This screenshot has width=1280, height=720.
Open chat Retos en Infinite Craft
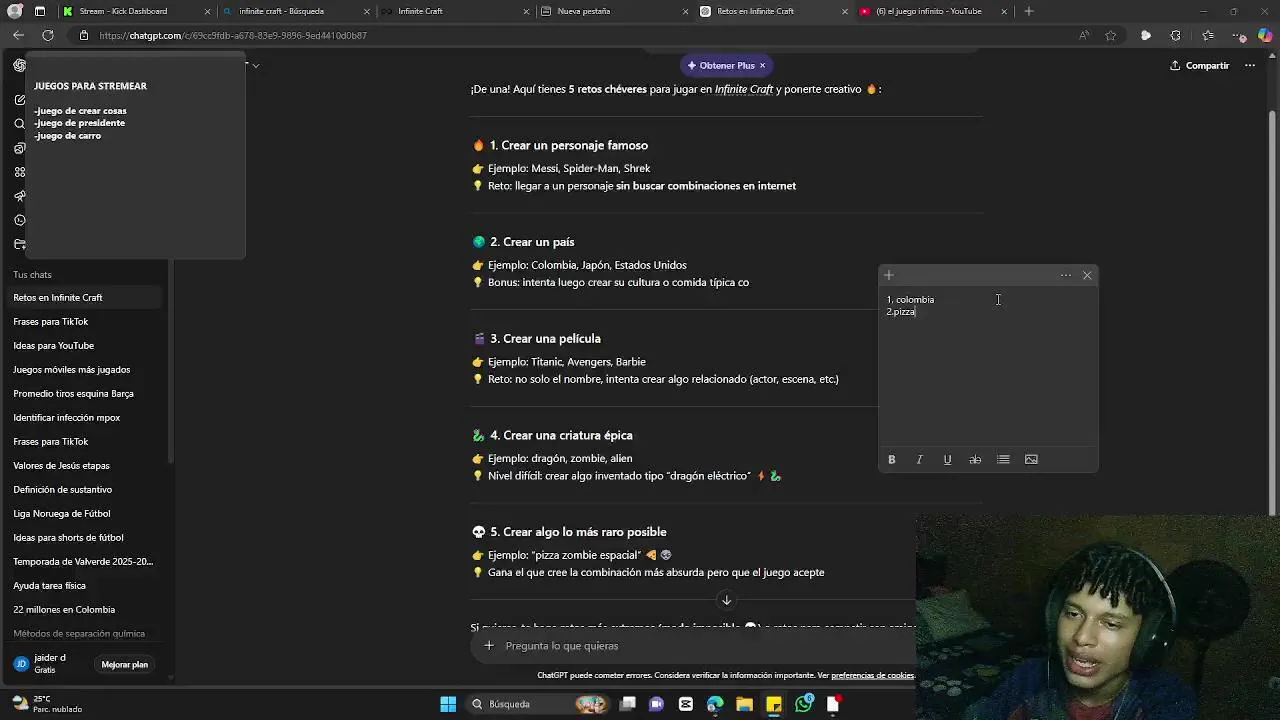(86, 297)
